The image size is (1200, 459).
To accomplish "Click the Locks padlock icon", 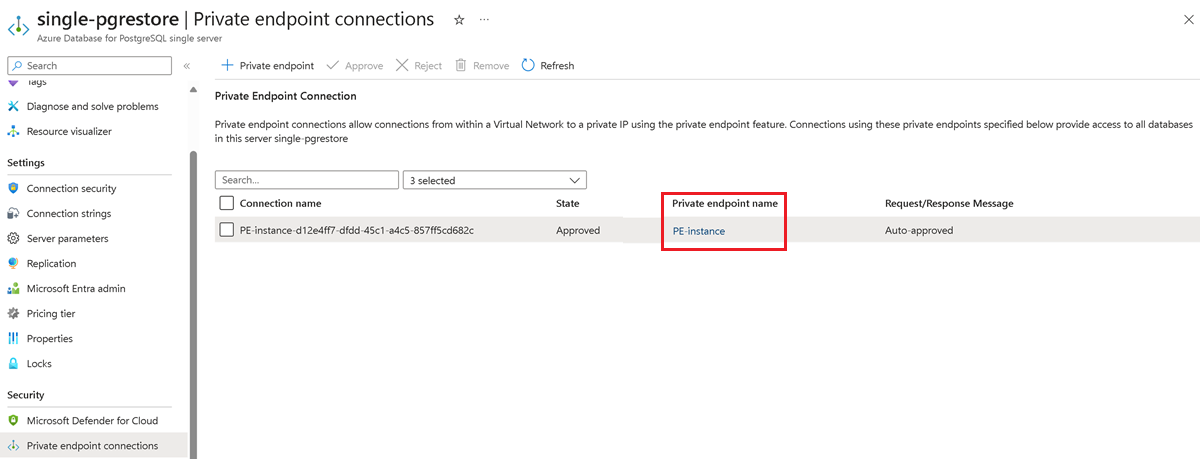I will click(x=14, y=363).
